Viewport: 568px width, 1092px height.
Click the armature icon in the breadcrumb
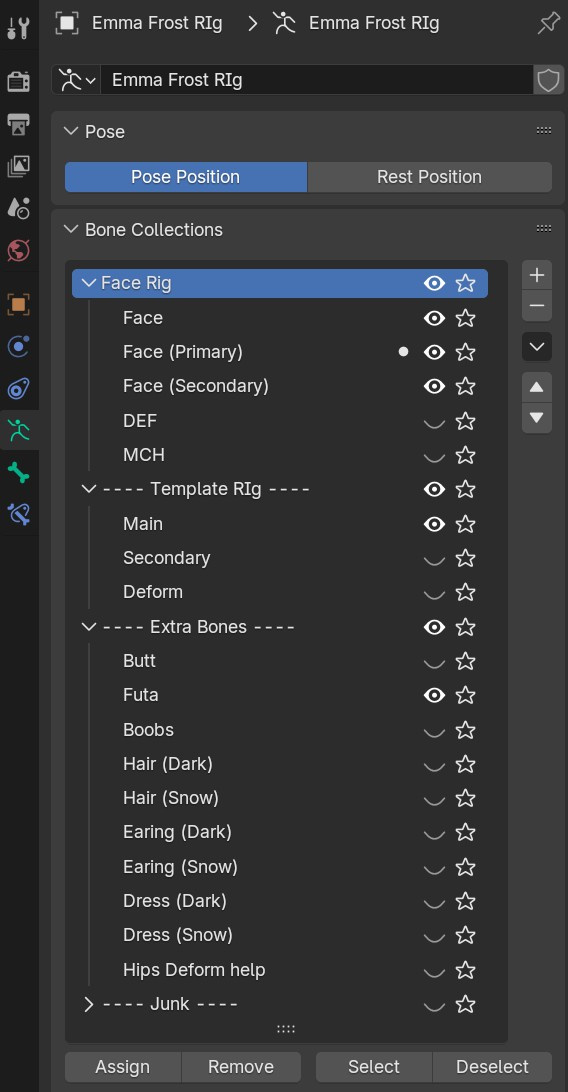(x=284, y=24)
